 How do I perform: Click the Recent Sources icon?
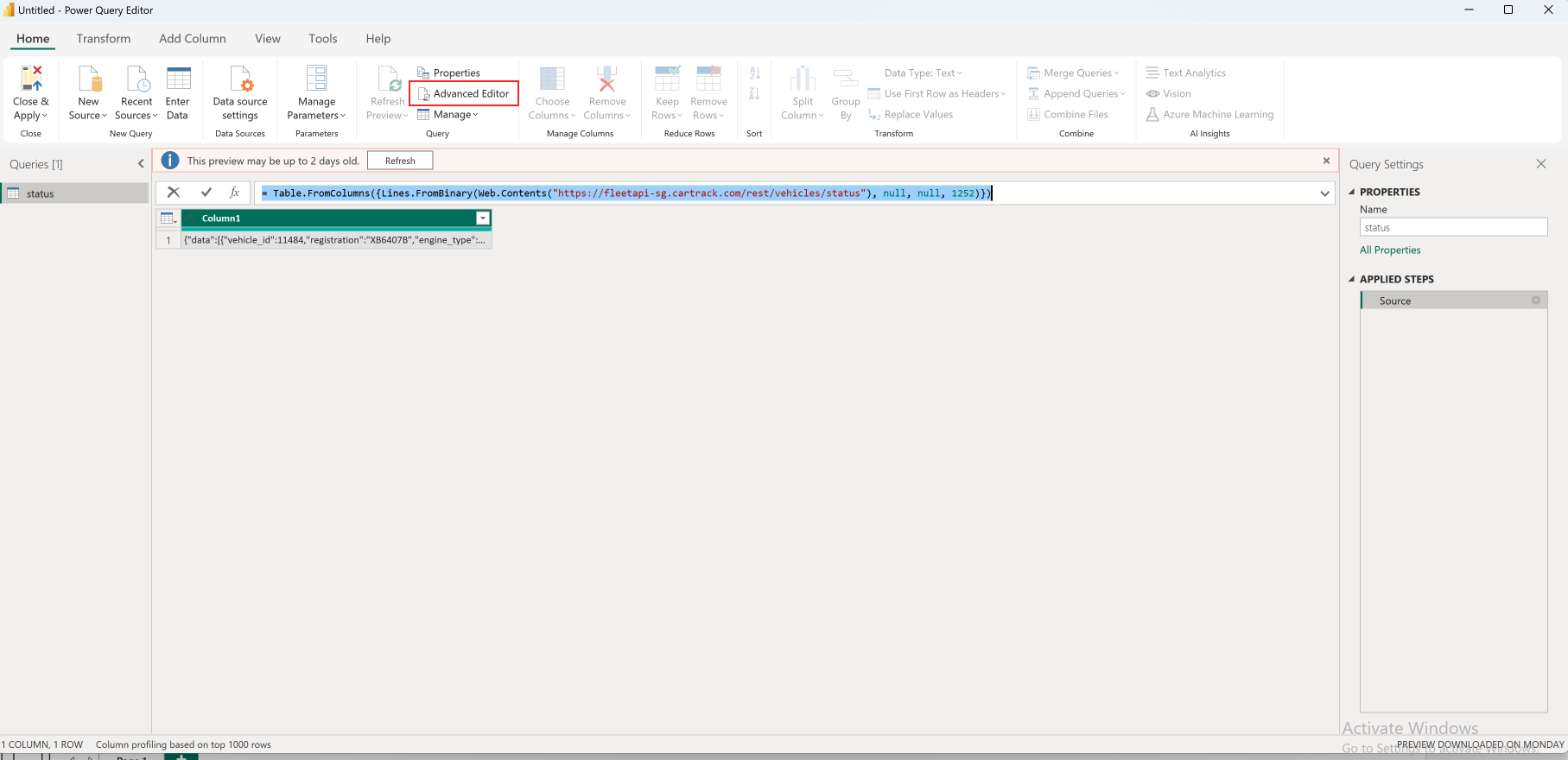[138, 79]
